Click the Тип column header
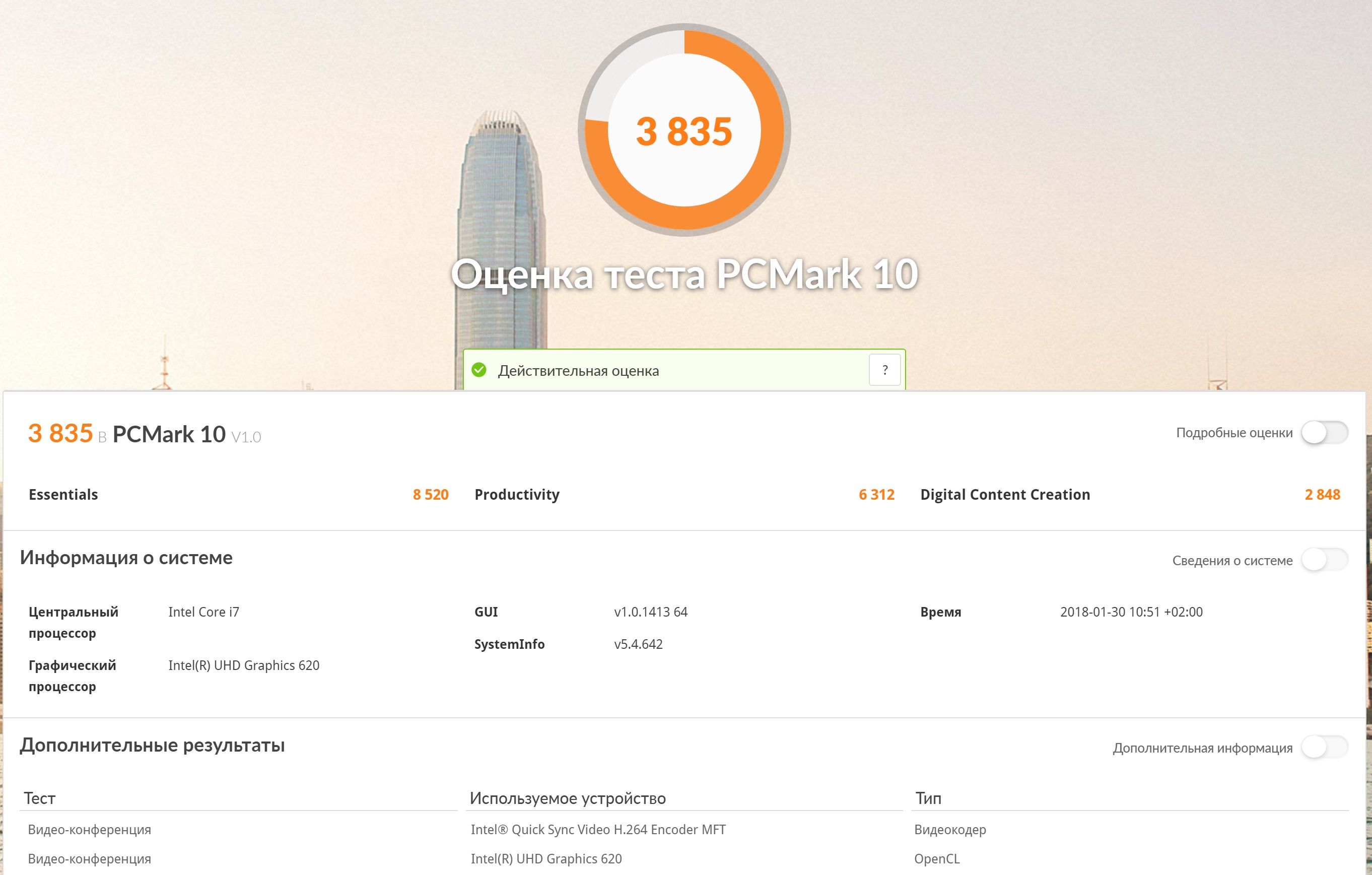Image resolution: width=1372 pixels, height=875 pixels. point(928,798)
